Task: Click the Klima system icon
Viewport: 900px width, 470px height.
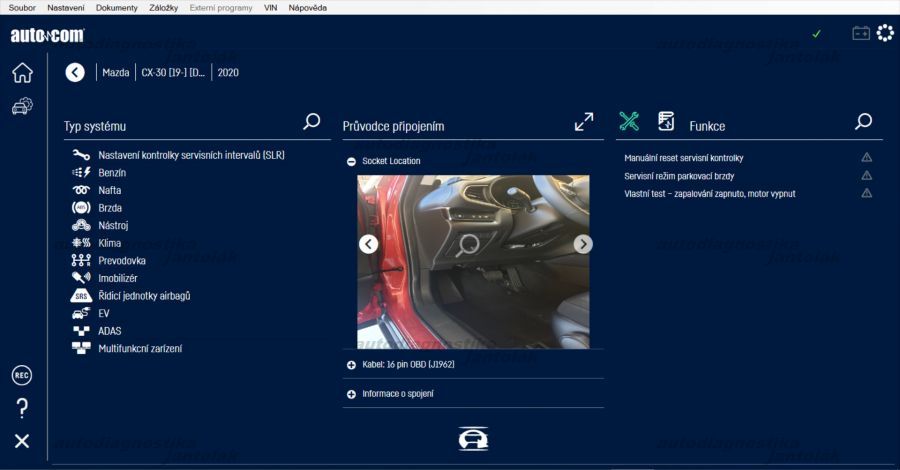Action: (x=81, y=243)
